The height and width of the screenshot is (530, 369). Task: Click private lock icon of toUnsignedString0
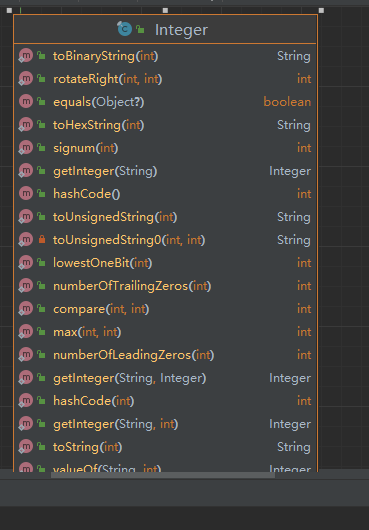[42, 240]
